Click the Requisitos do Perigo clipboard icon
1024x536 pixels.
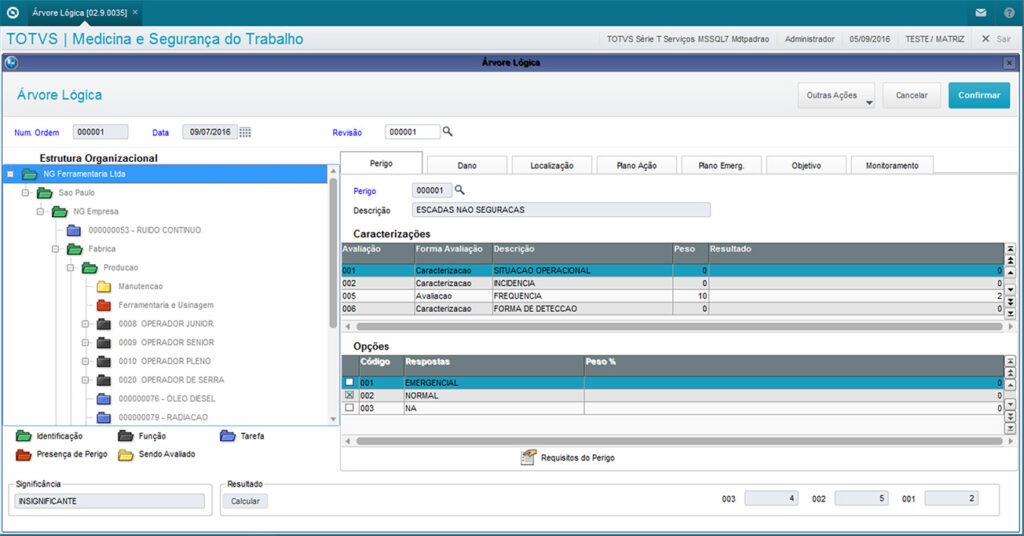(x=528, y=458)
